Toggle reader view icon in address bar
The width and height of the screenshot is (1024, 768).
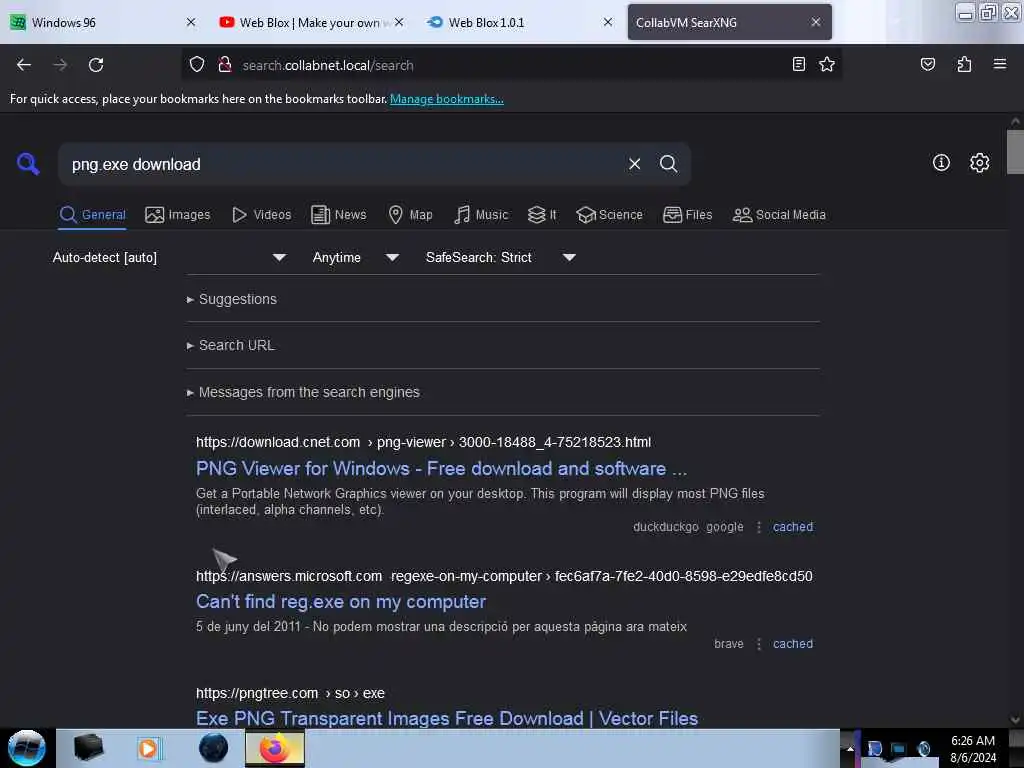798,64
